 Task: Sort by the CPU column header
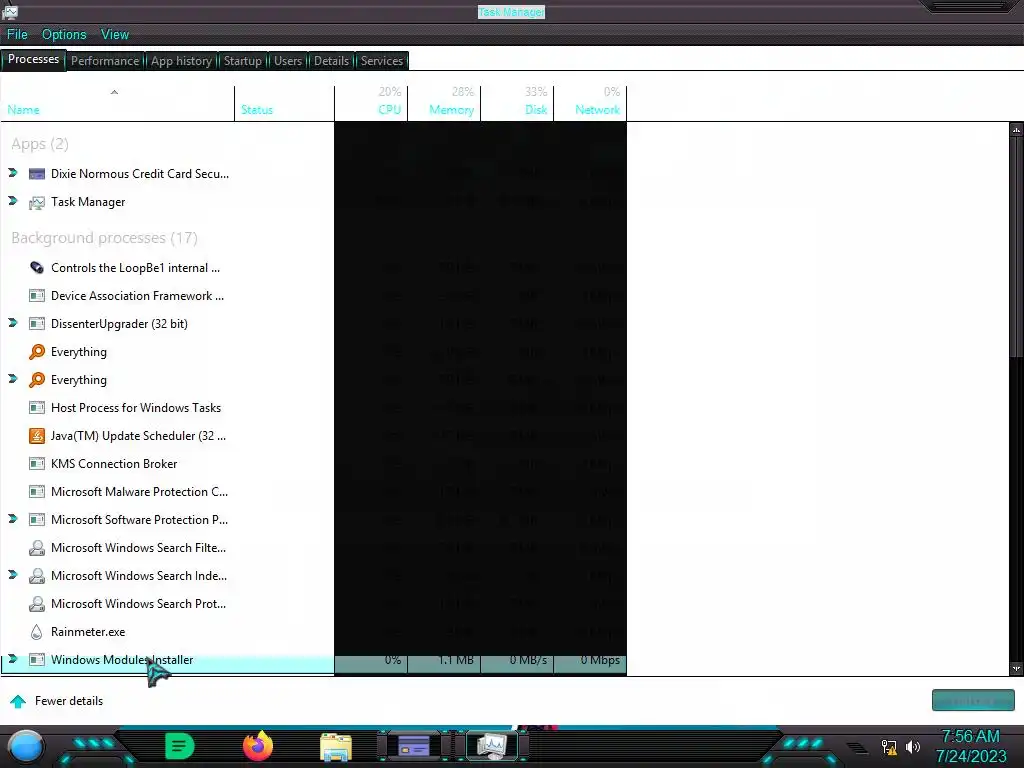[x=371, y=103]
